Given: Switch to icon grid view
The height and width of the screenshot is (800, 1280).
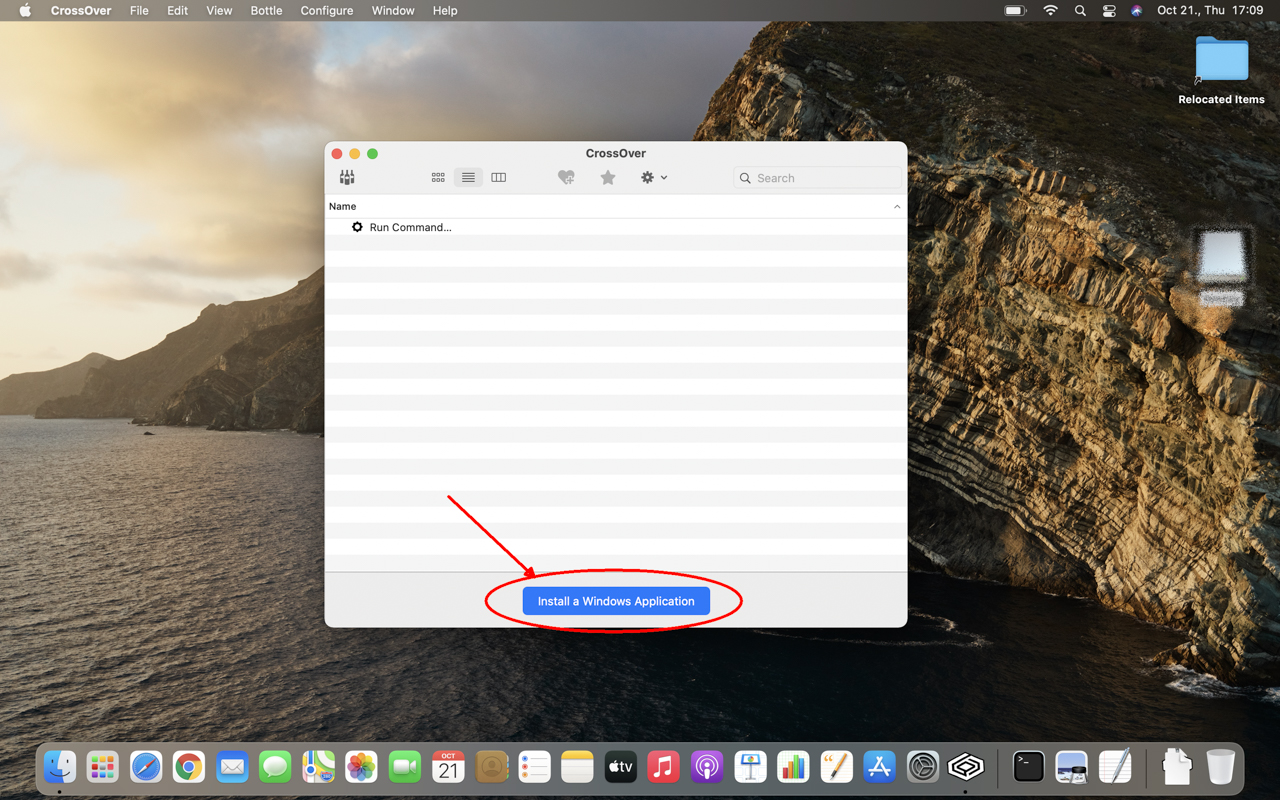Looking at the screenshot, I should 438,177.
